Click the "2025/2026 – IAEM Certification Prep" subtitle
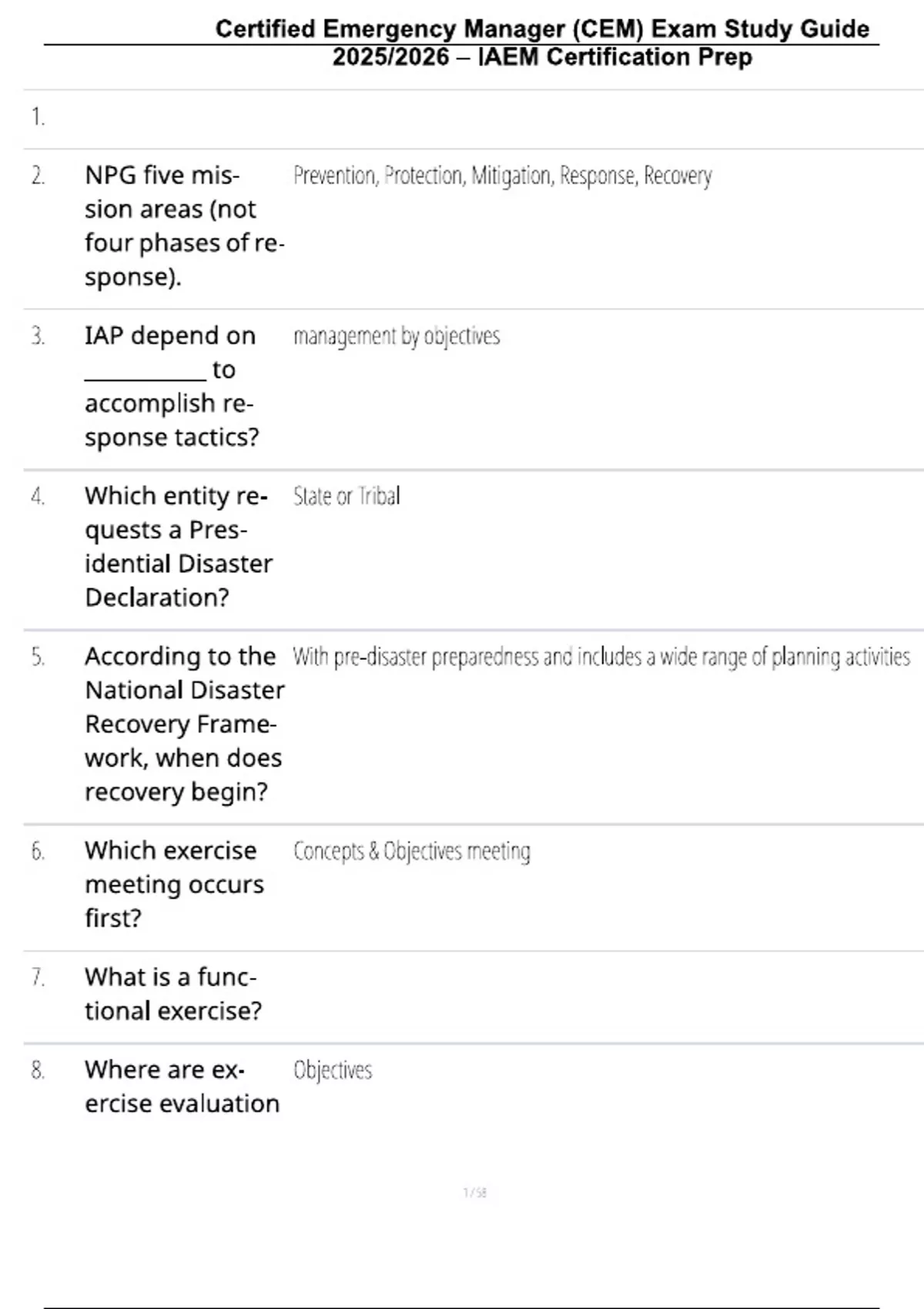This screenshot has width=924, height=1309. (x=542, y=57)
